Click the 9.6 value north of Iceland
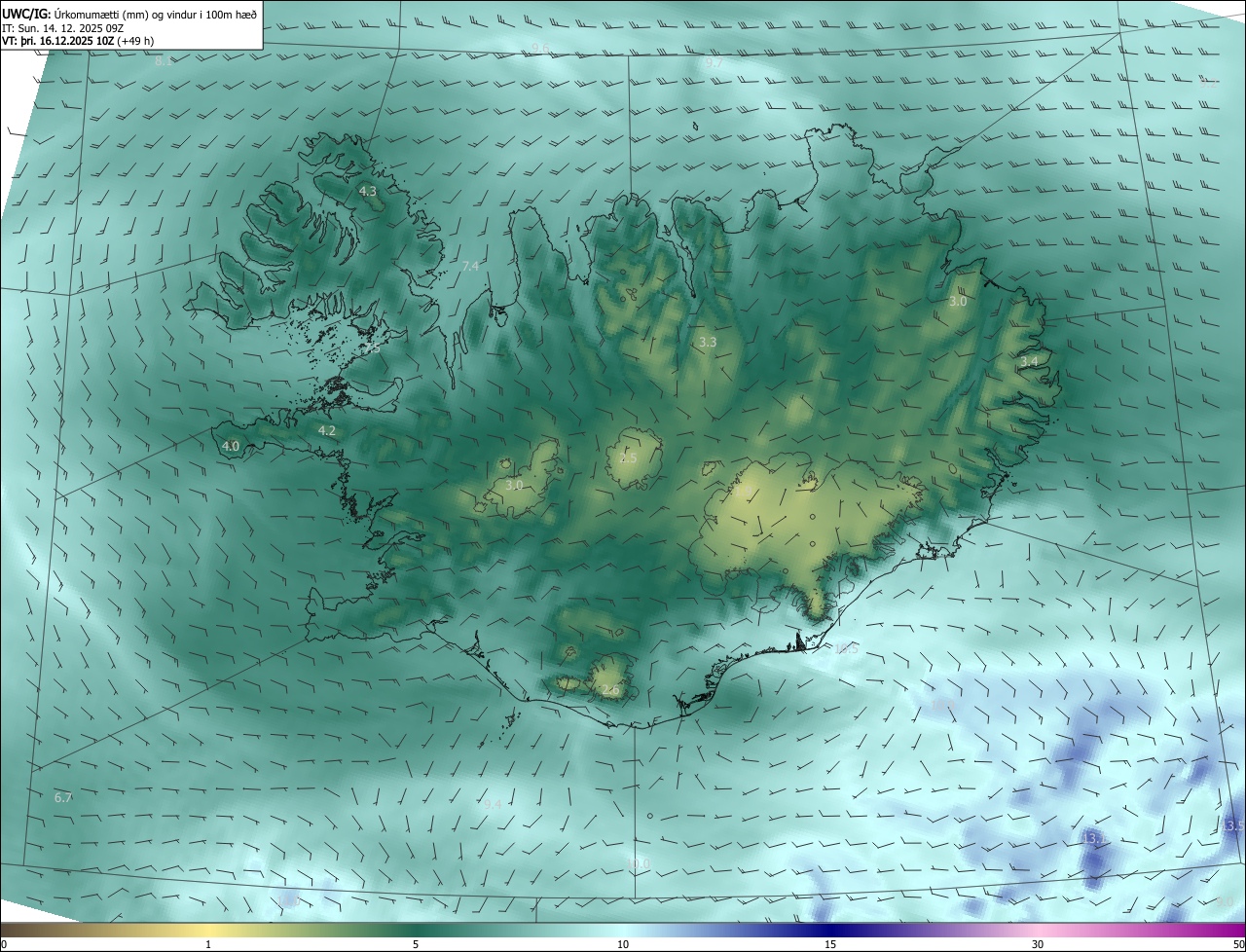 pyautogui.click(x=541, y=48)
